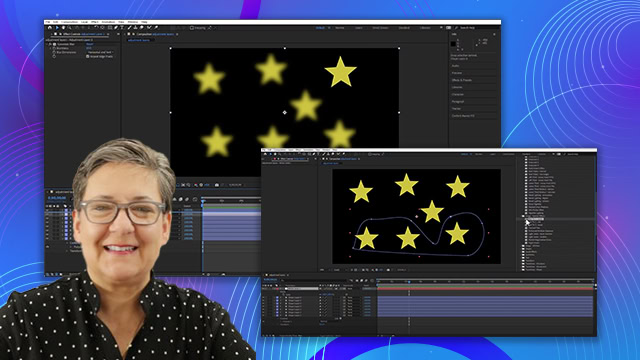This screenshot has height=360, width=640.
Task: Switch to Small Screen workspace
Action: 380,28
